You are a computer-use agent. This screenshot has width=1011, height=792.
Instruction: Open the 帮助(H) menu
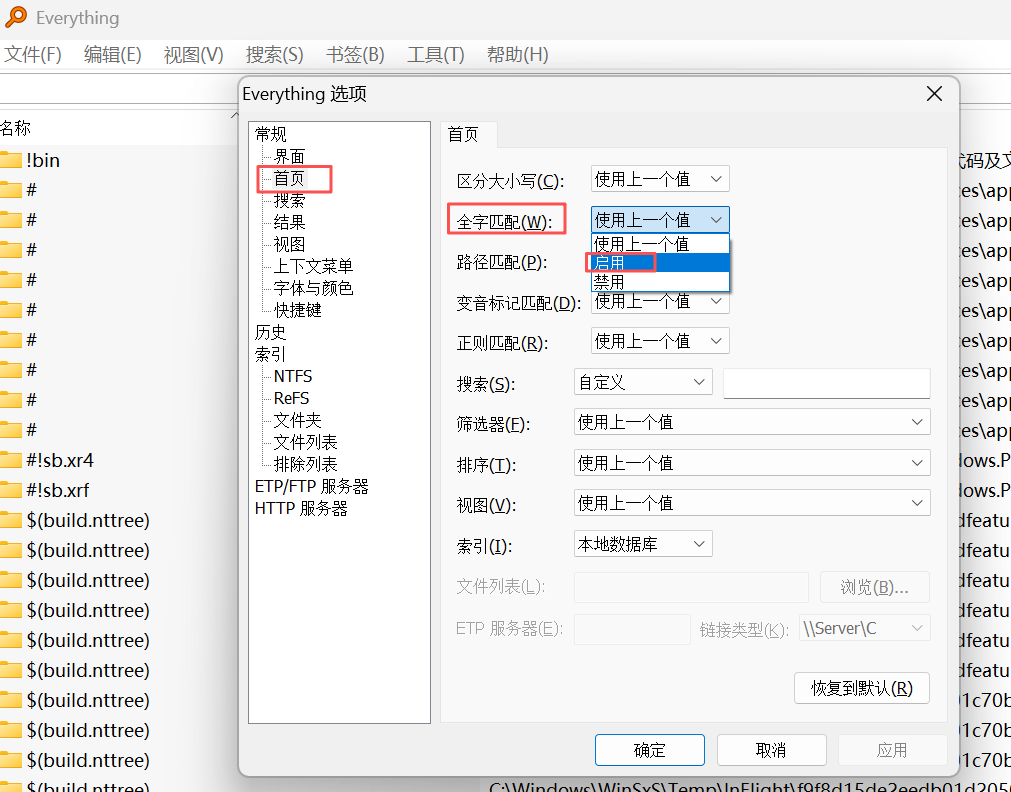[517, 55]
